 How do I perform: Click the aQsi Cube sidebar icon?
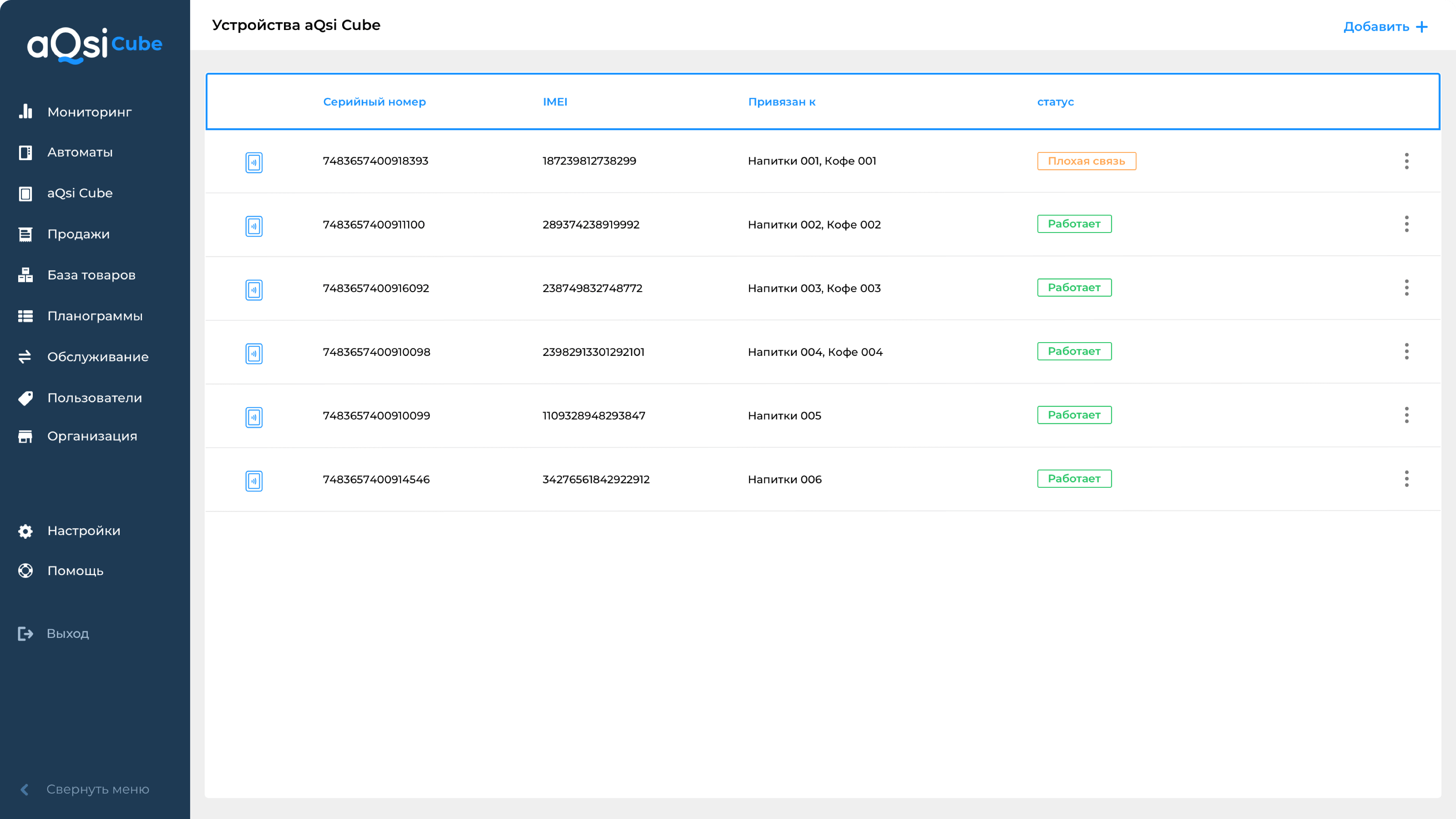click(25, 193)
